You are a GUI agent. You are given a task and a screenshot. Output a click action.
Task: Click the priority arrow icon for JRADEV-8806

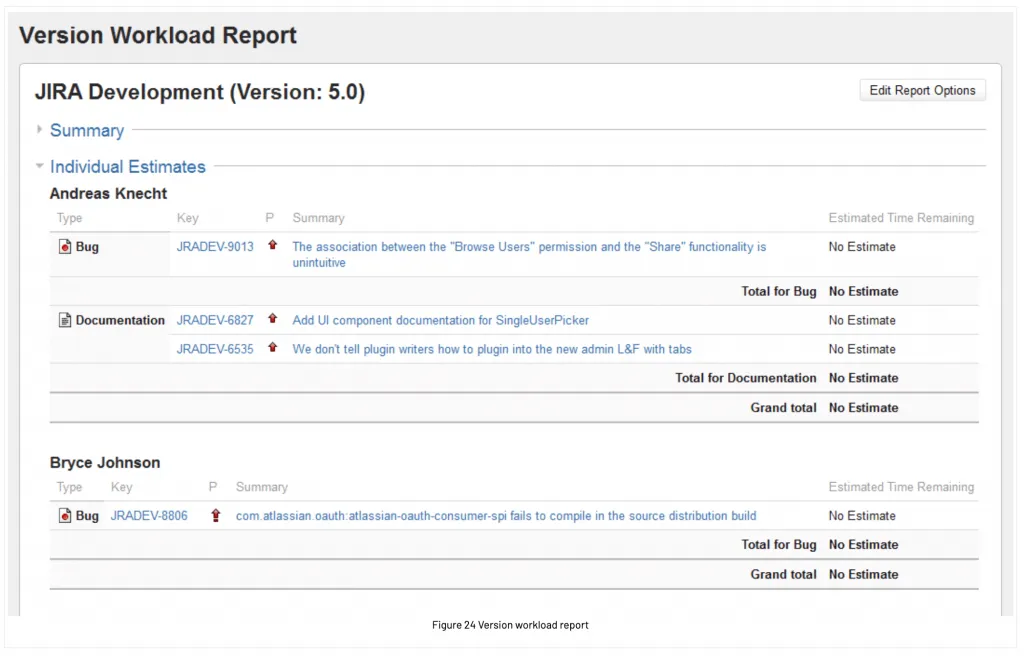pos(216,515)
